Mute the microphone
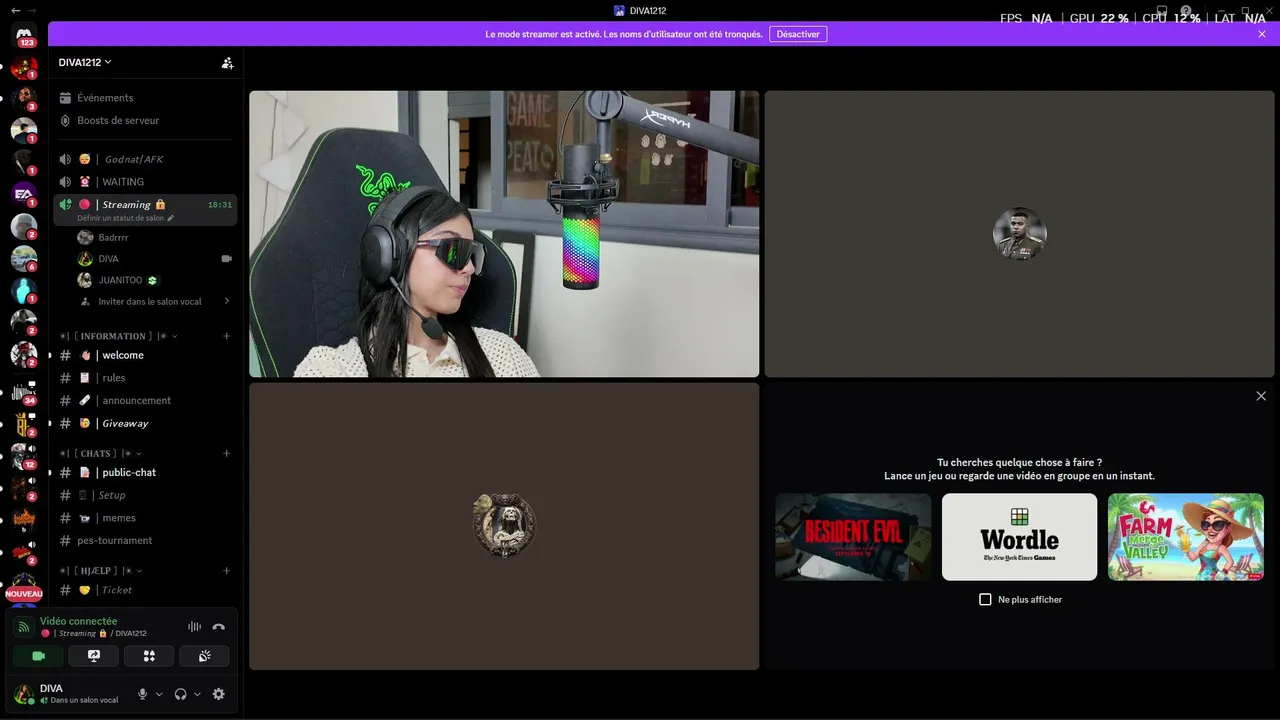The width and height of the screenshot is (1280, 720). coord(143,694)
